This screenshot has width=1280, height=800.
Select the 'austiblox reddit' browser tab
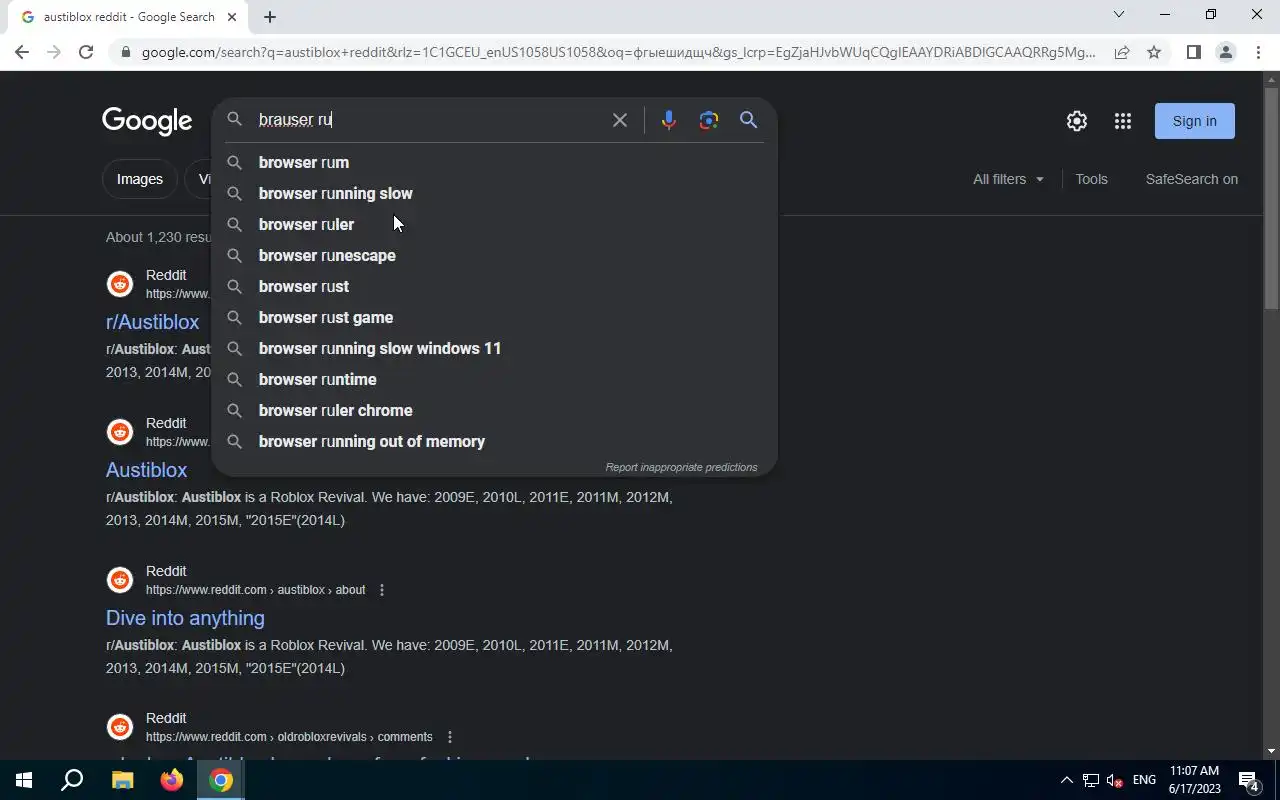130,17
